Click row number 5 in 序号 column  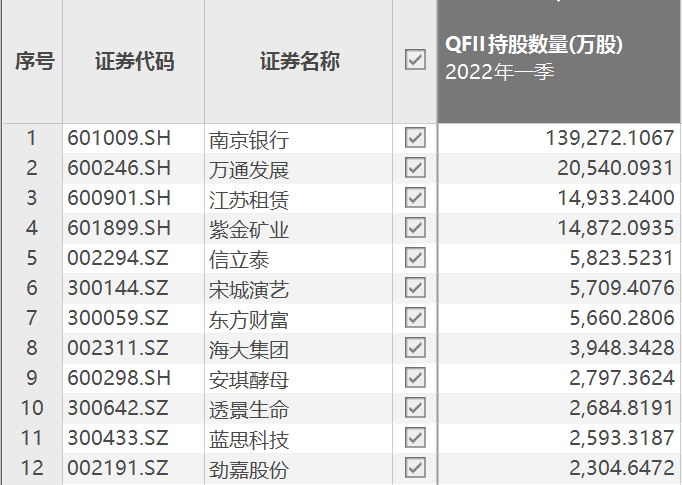(x=31, y=258)
